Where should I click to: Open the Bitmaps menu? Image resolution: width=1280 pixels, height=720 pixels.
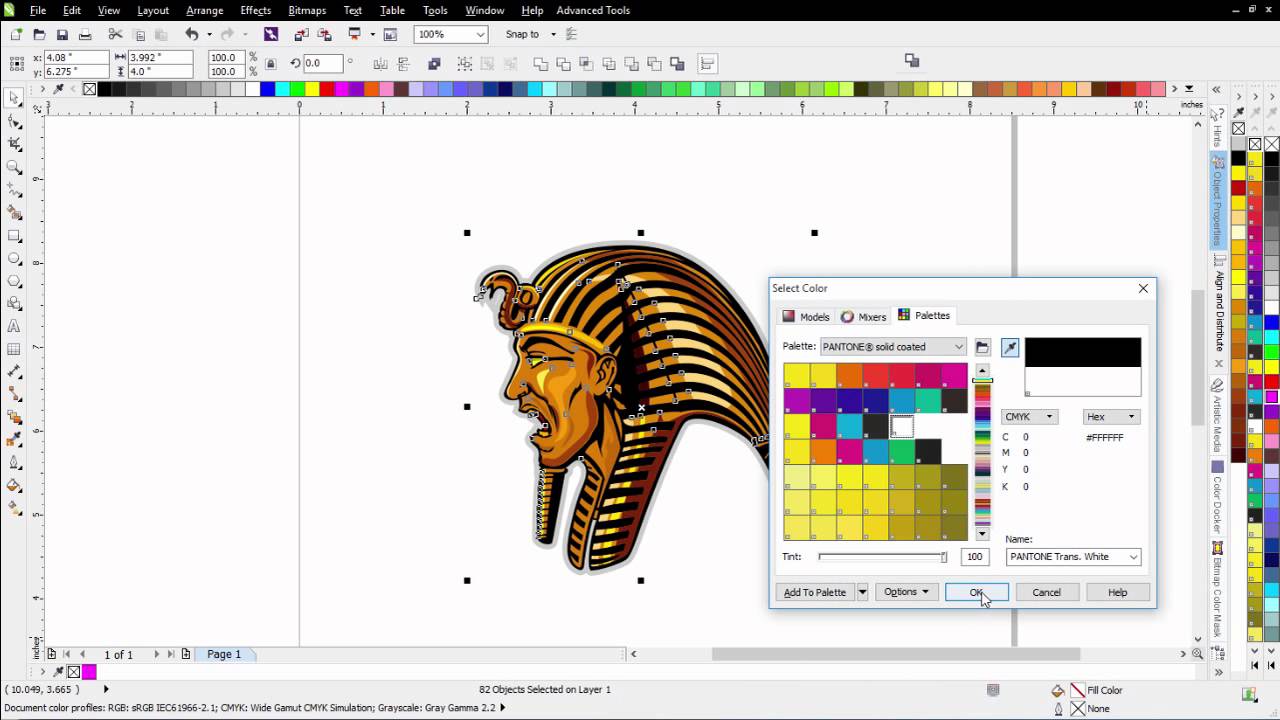[307, 10]
